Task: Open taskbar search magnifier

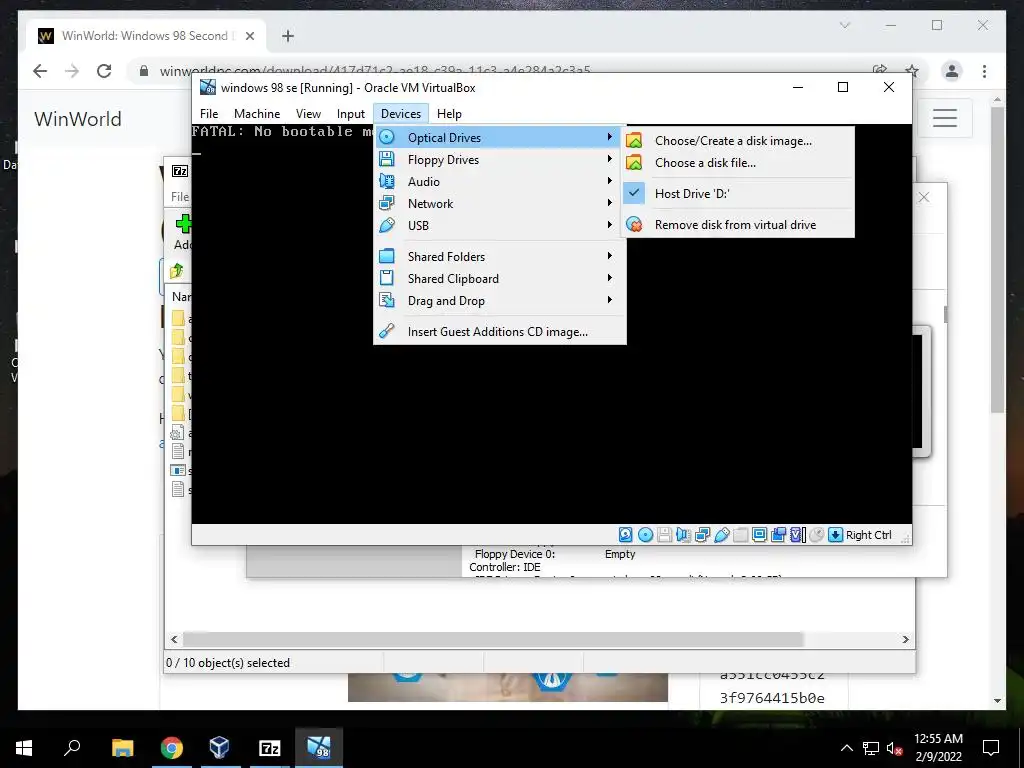Action: click(x=72, y=747)
